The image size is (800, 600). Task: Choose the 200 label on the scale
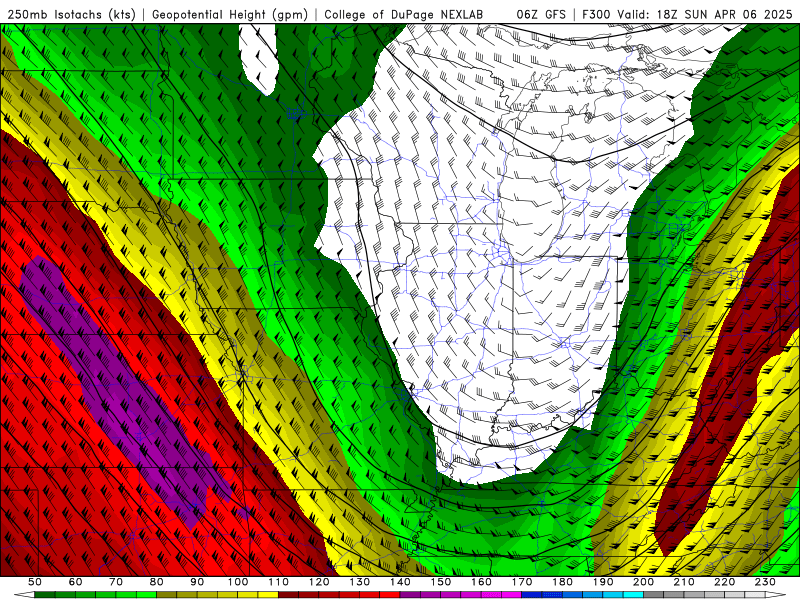(643, 582)
